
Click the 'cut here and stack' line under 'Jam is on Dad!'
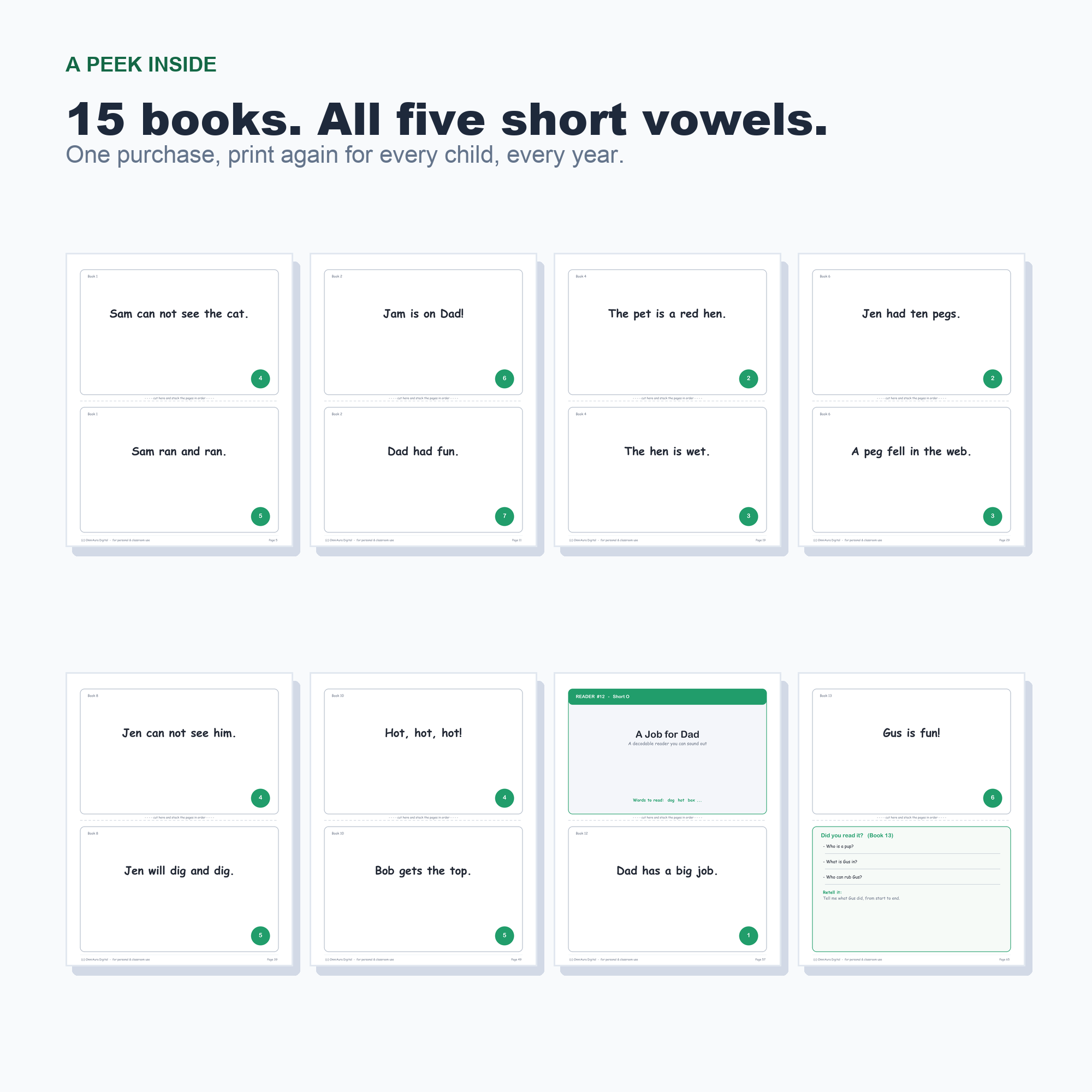pos(423,399)
